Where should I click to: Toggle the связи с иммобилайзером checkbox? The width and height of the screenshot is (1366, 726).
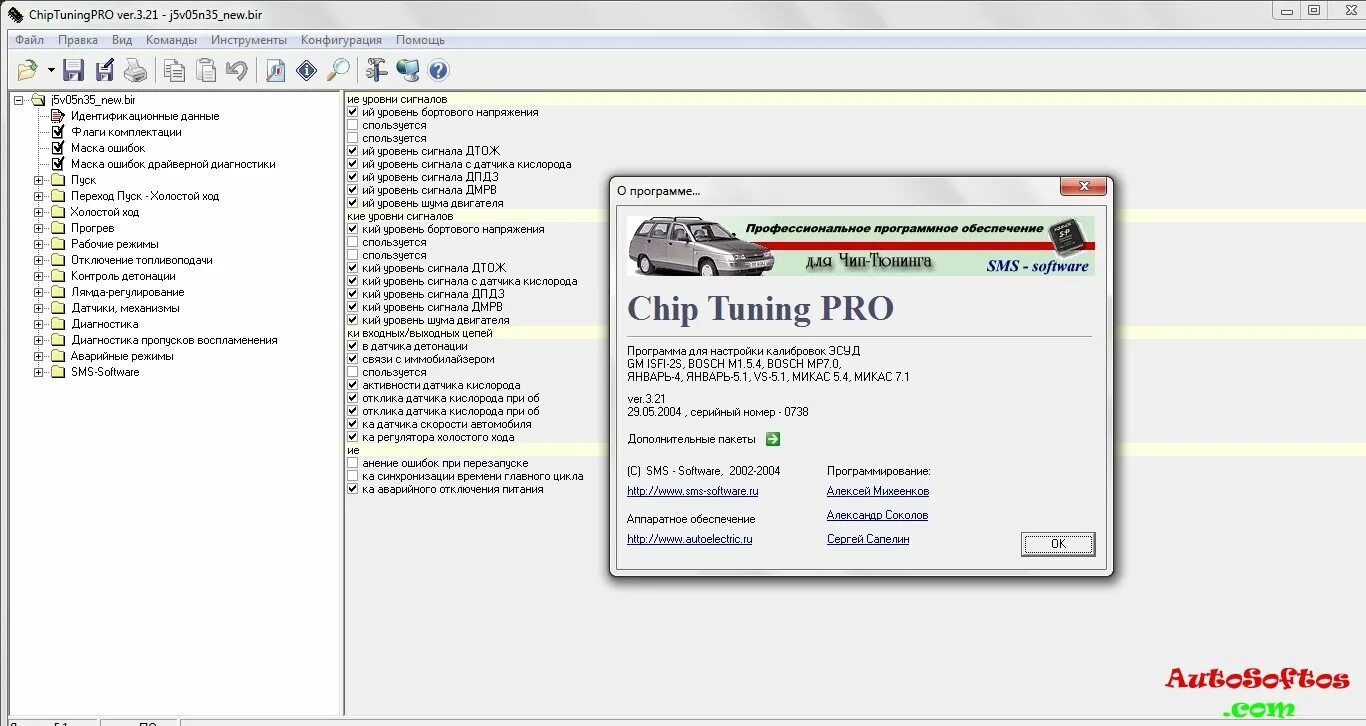(x=352, y=359)
